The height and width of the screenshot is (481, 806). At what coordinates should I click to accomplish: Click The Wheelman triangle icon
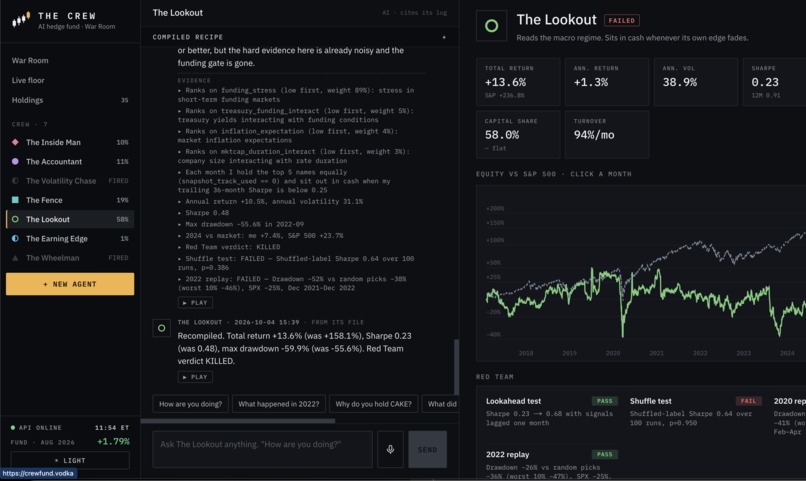(x=15, y=258)
